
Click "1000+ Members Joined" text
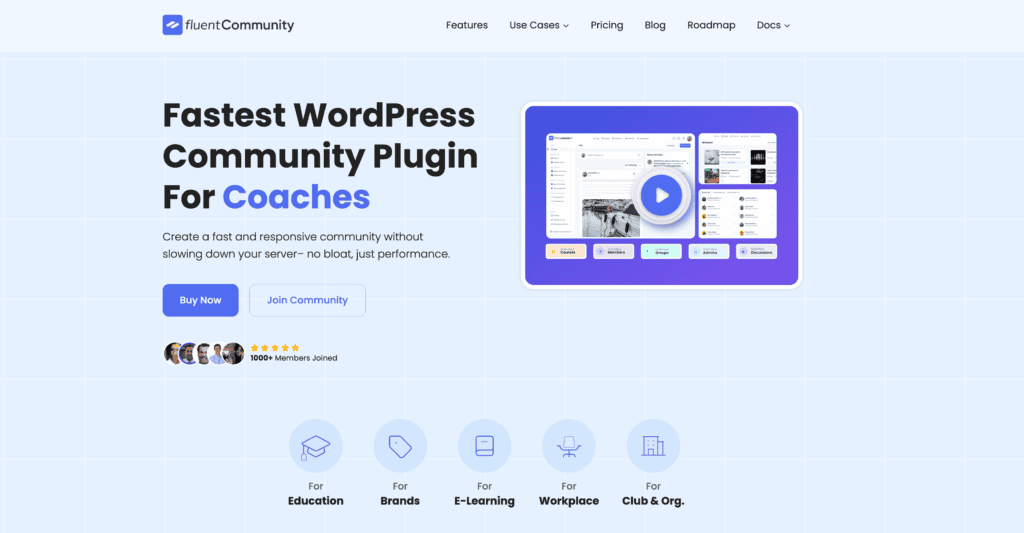[294, 358]
